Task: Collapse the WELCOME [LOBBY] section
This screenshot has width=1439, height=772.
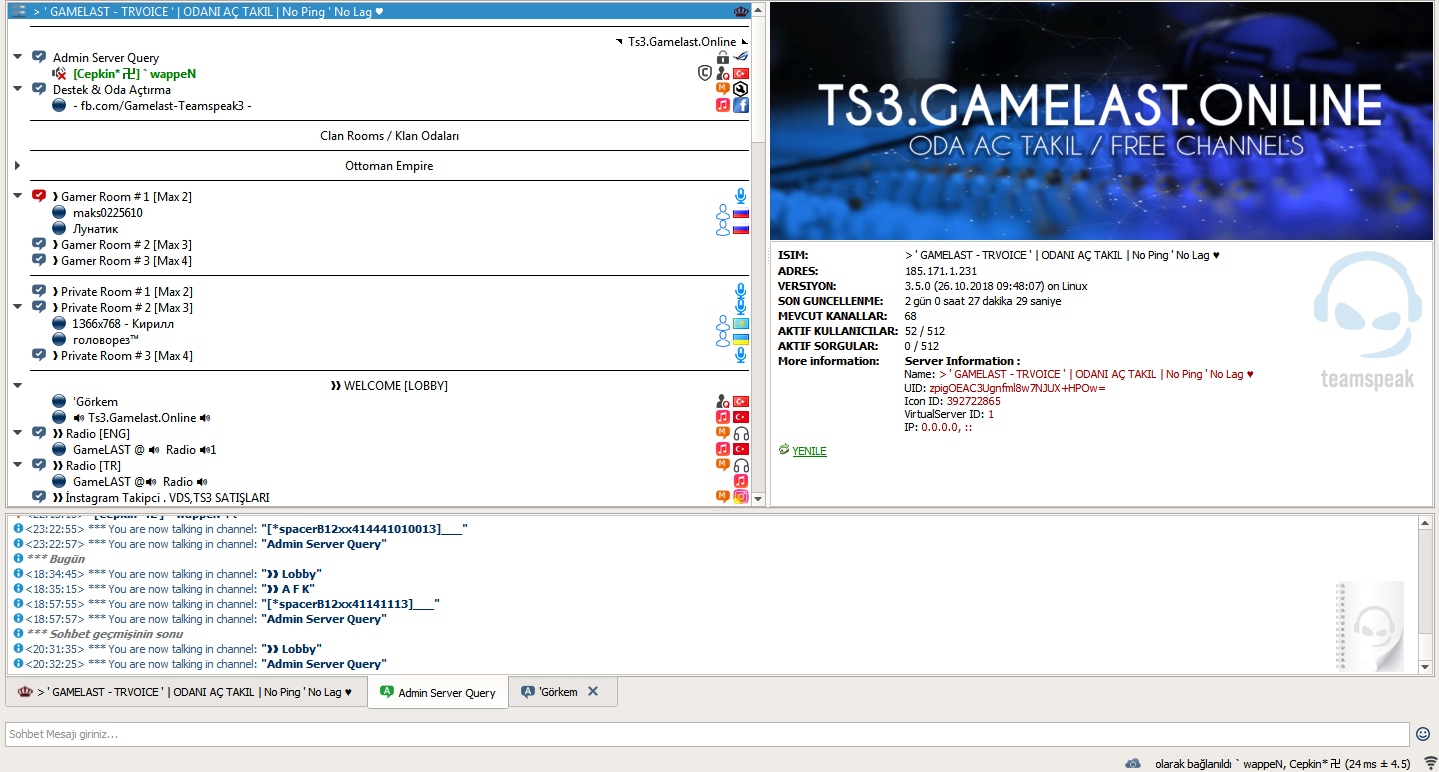Action: click(18, 386)
